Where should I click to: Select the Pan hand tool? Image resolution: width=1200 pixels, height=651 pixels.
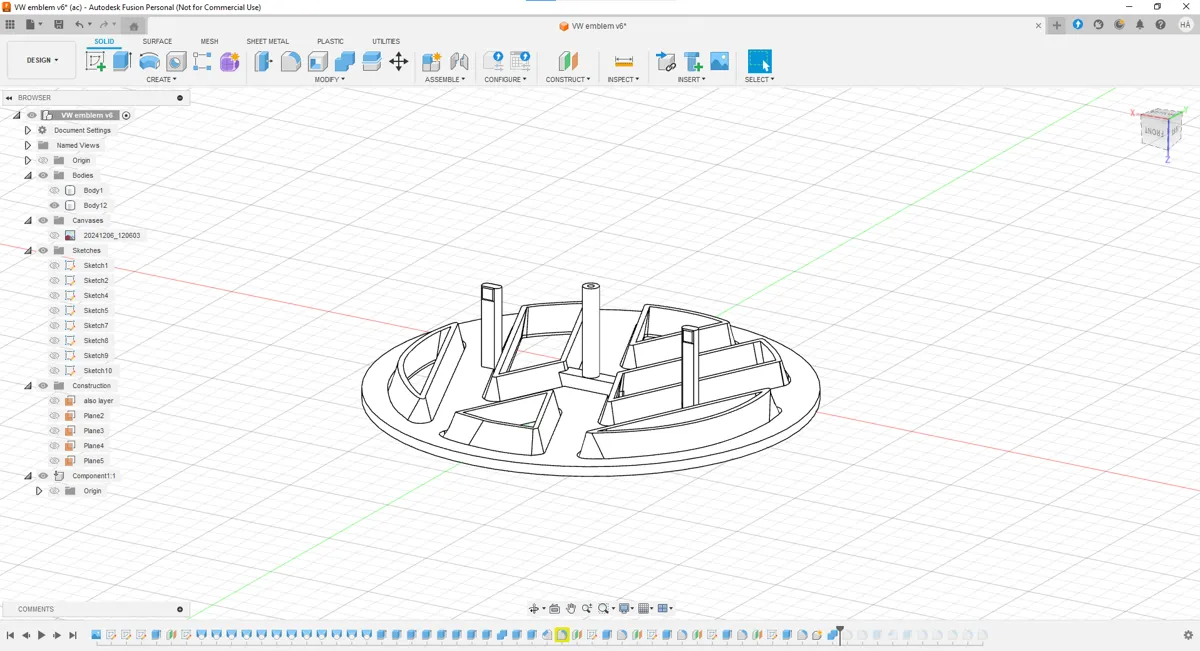(571, 608)
